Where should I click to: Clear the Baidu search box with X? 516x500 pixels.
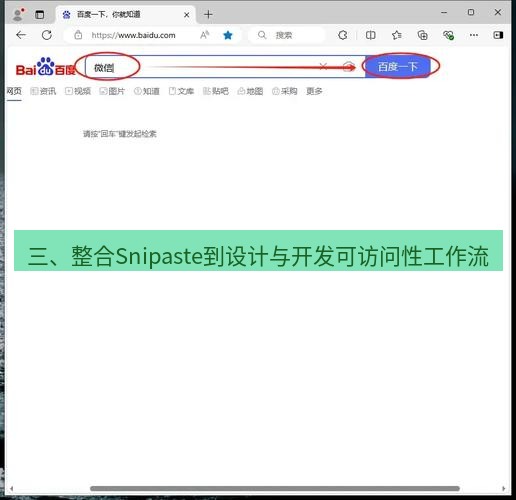[323, 67]
